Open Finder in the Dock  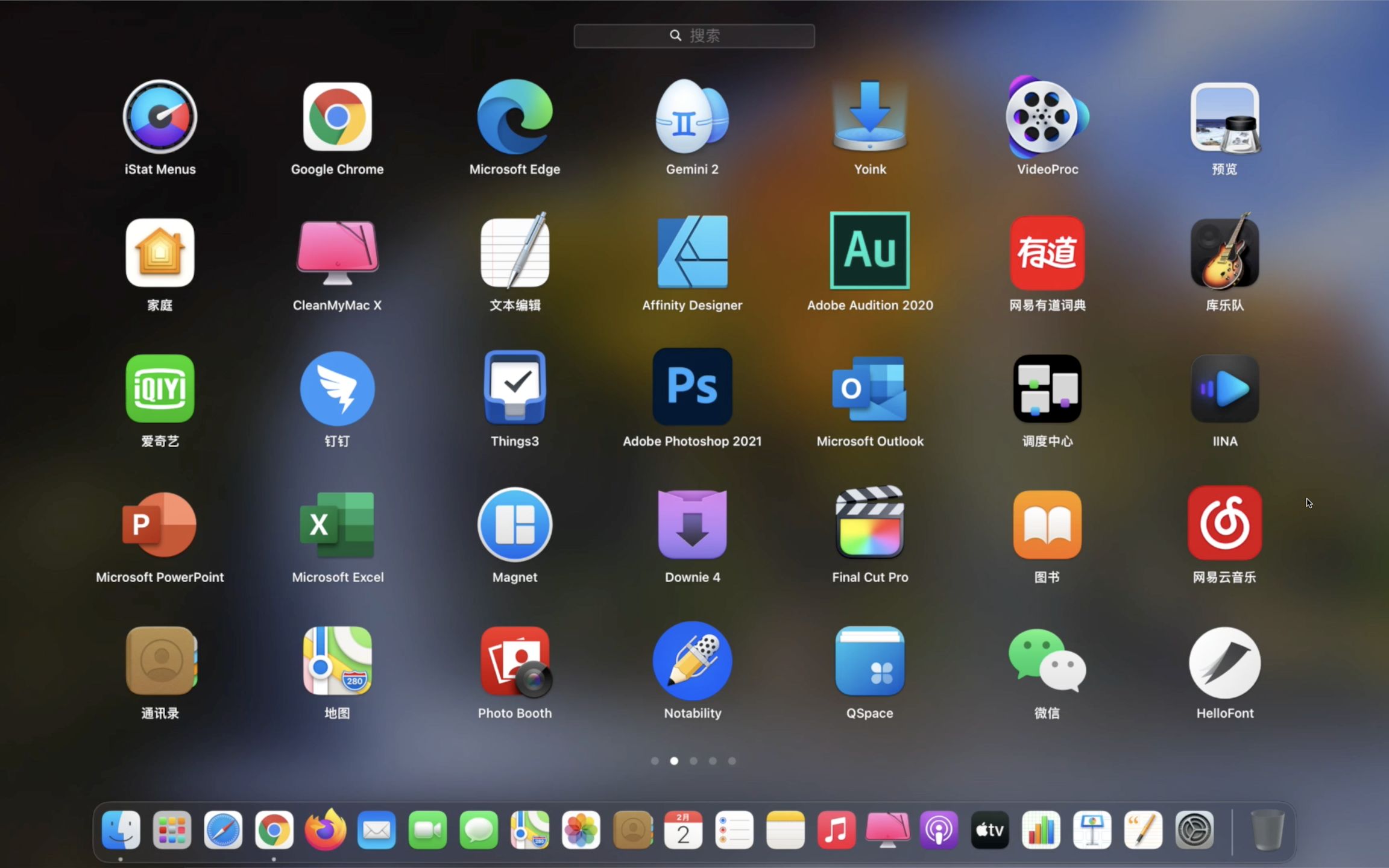click(121, 830)
